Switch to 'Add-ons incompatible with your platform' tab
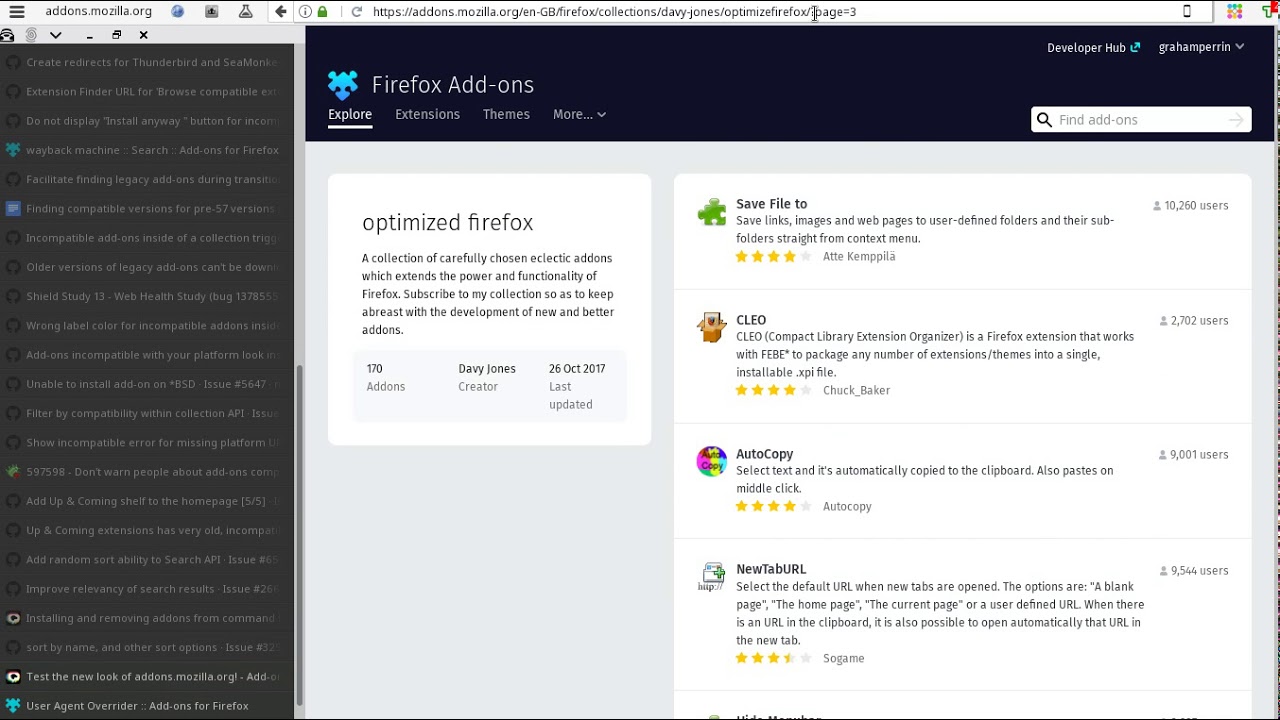This screenshot has height=720, width=1280. coord(146,355)
